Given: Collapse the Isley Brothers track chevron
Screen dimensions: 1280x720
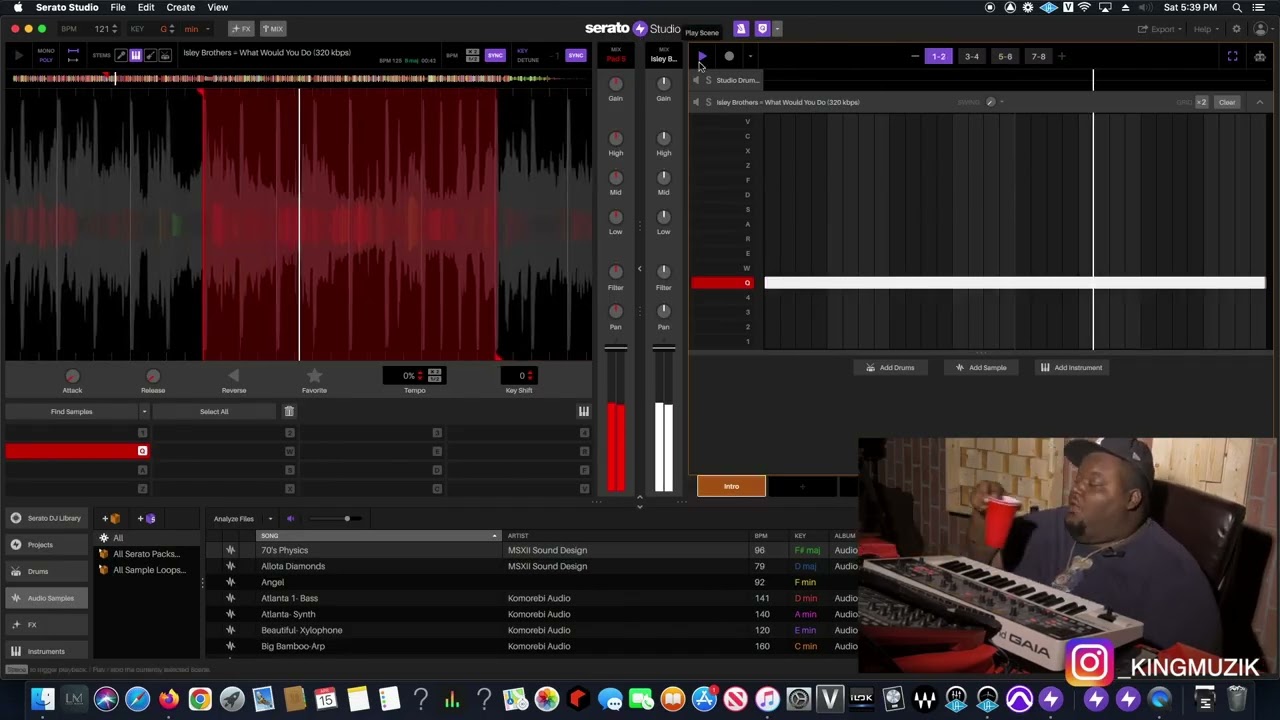Looking at the screenshot, I should pyautogui.click(x=1259, y=102).
